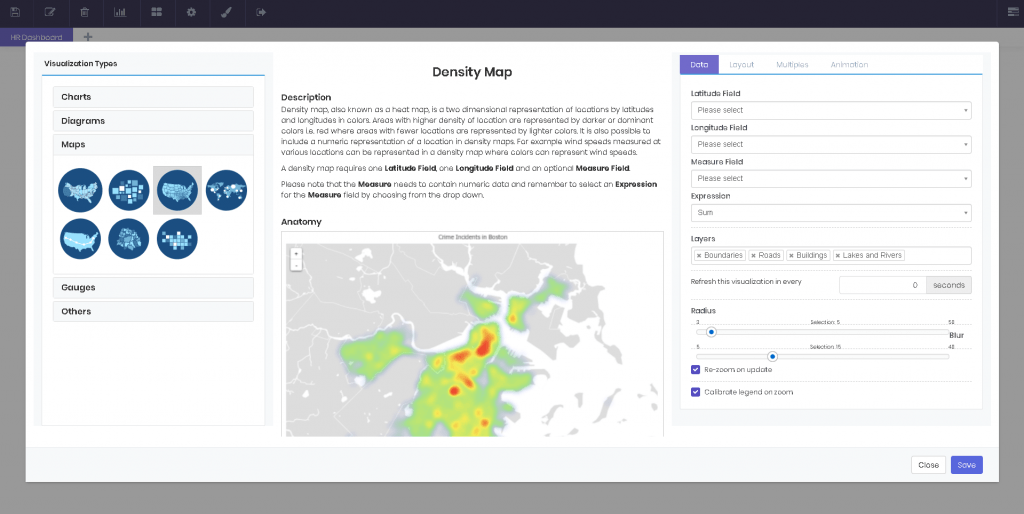Viewport: 1024px width, 514px height.
Task: Open the Latitude Field dropdown
Action: click(831, 110)
